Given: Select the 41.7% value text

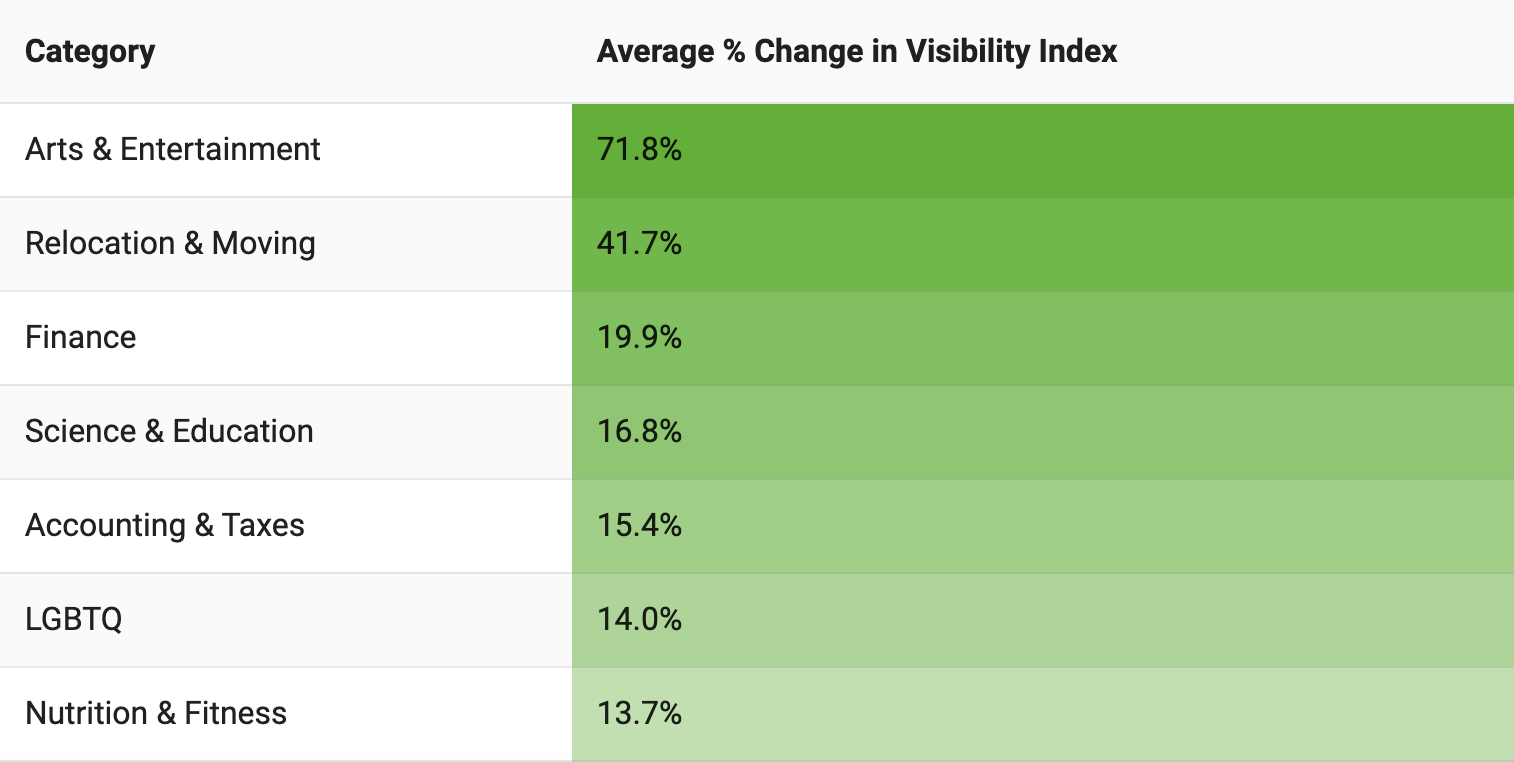Looking at the screenshot, I should coord(639,244).
